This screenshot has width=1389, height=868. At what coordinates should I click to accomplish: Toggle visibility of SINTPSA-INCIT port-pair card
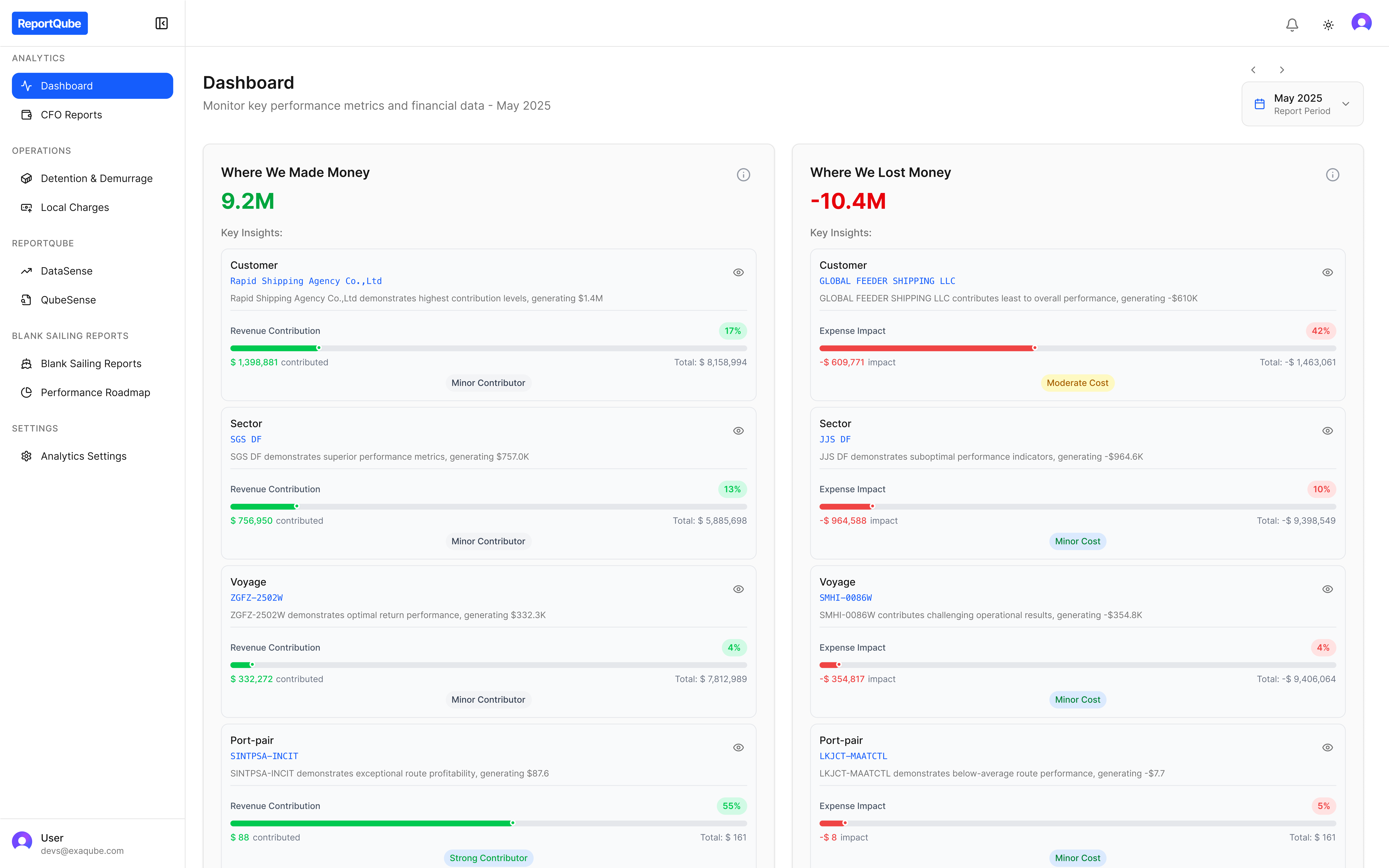pos(738,747)
